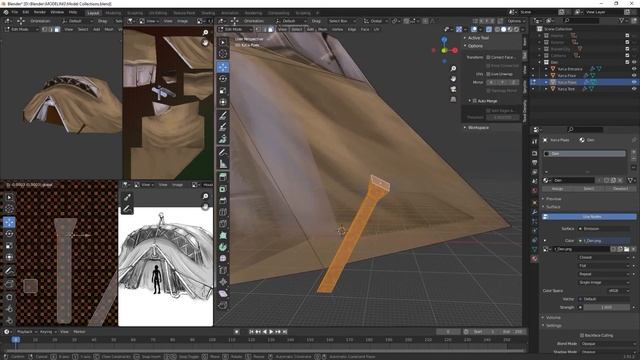
Task: Toggle visibility eye of selected Kerva Plates row
Action: 634,82
